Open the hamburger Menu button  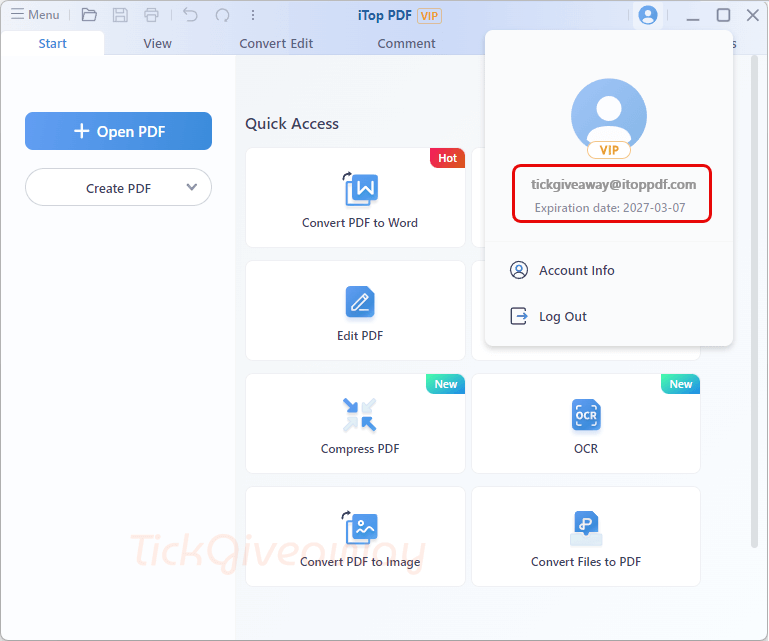click(35, 15)
